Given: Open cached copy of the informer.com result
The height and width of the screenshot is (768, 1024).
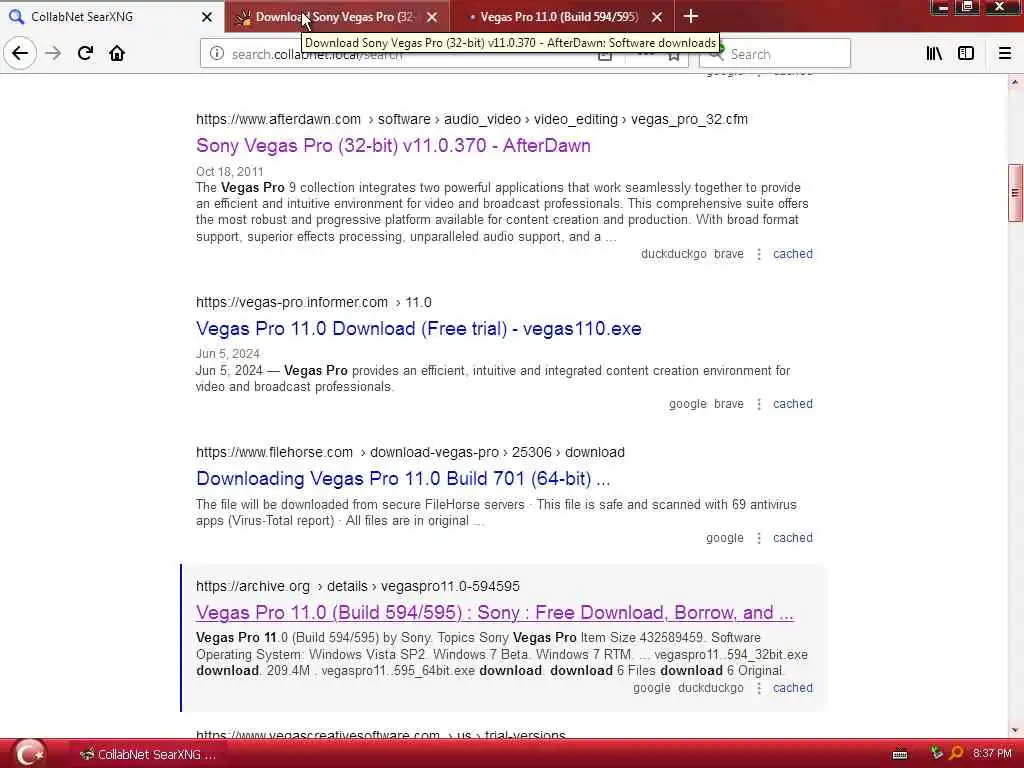Looking at the screenshot, I should coord(793,404).
